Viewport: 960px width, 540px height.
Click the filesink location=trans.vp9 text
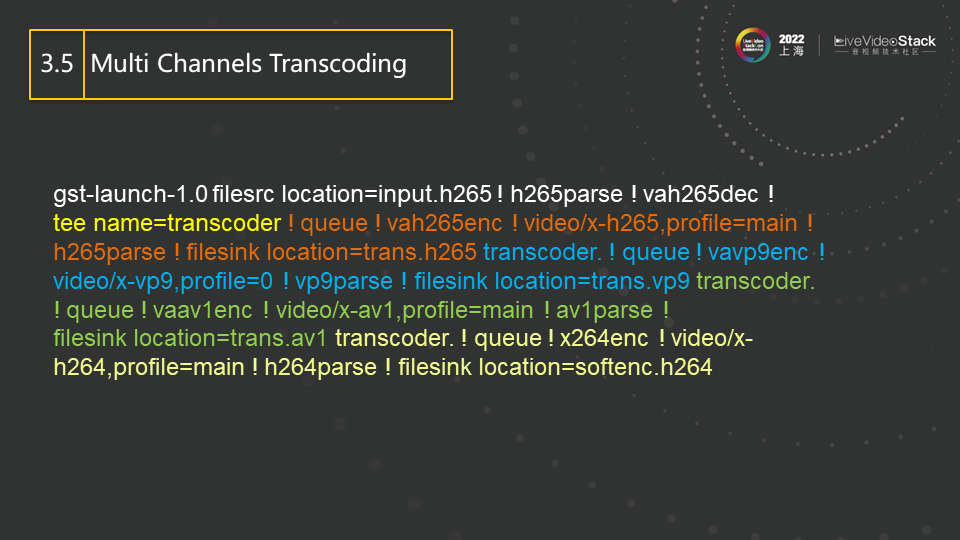[x=551, y=280]
